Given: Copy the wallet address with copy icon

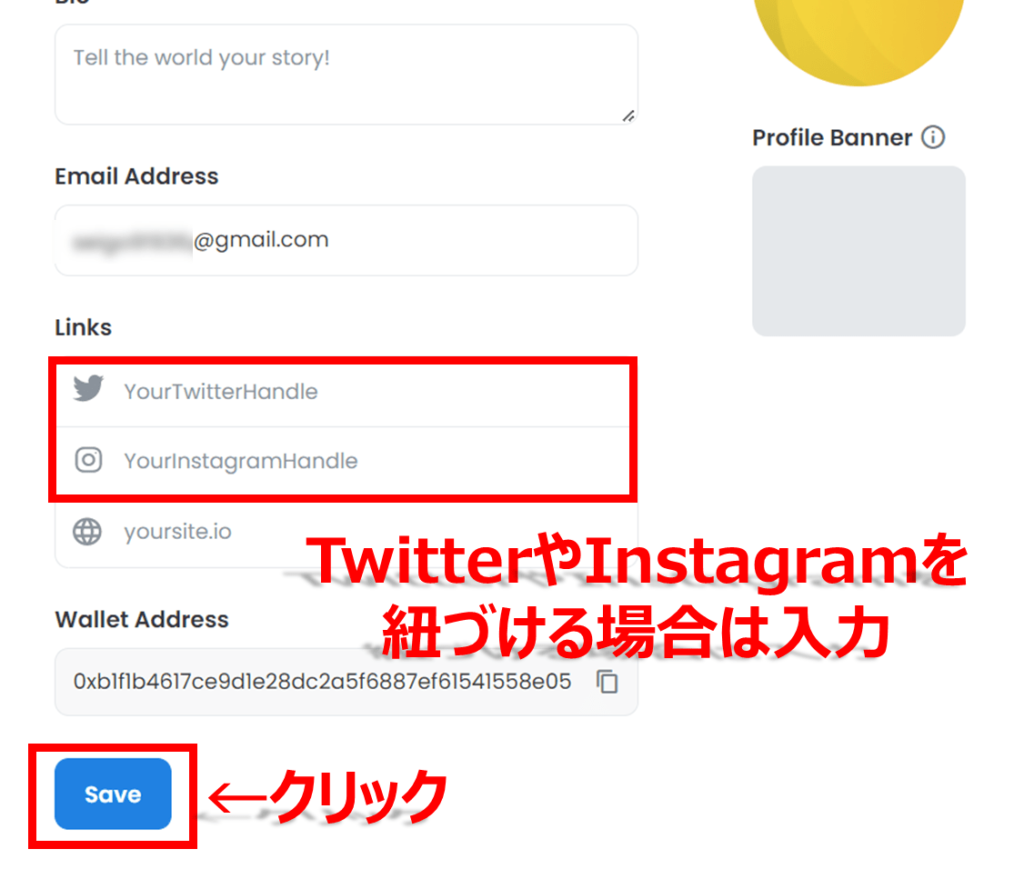Looking at the screenshot, I should (x=607, y=682).
